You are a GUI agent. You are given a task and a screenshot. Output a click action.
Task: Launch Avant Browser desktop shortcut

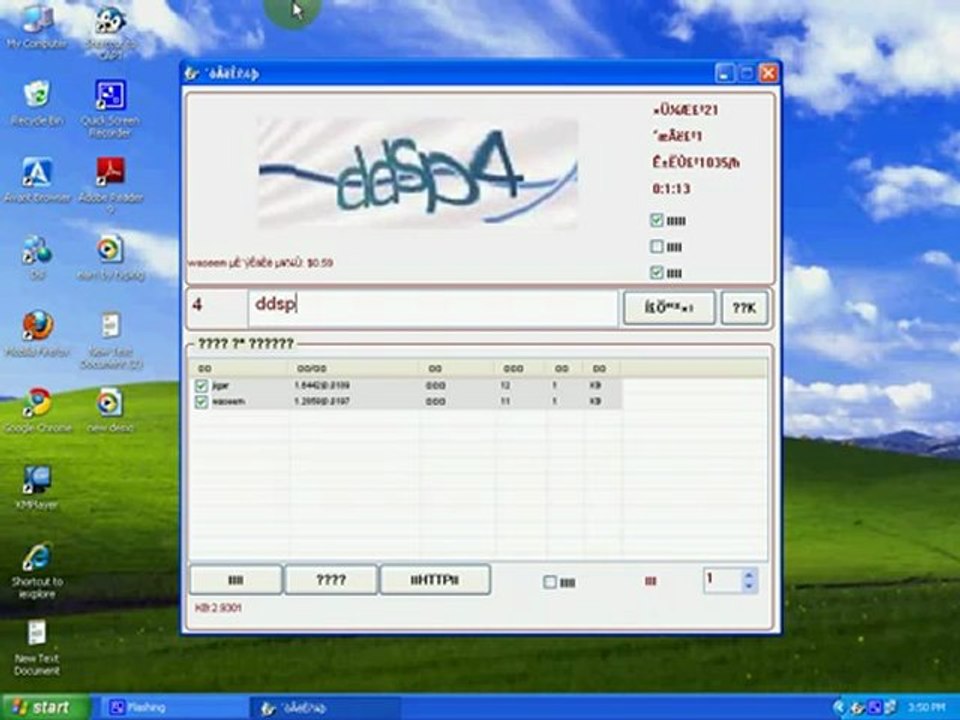pyautogui.click(x=37, y=173)
